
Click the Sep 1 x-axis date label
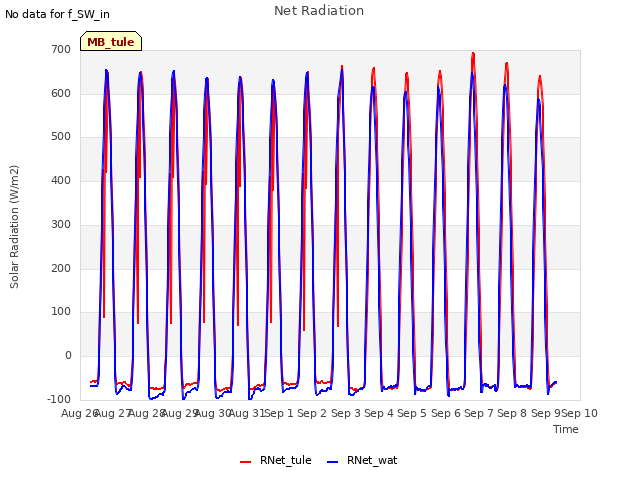(279, 413)
